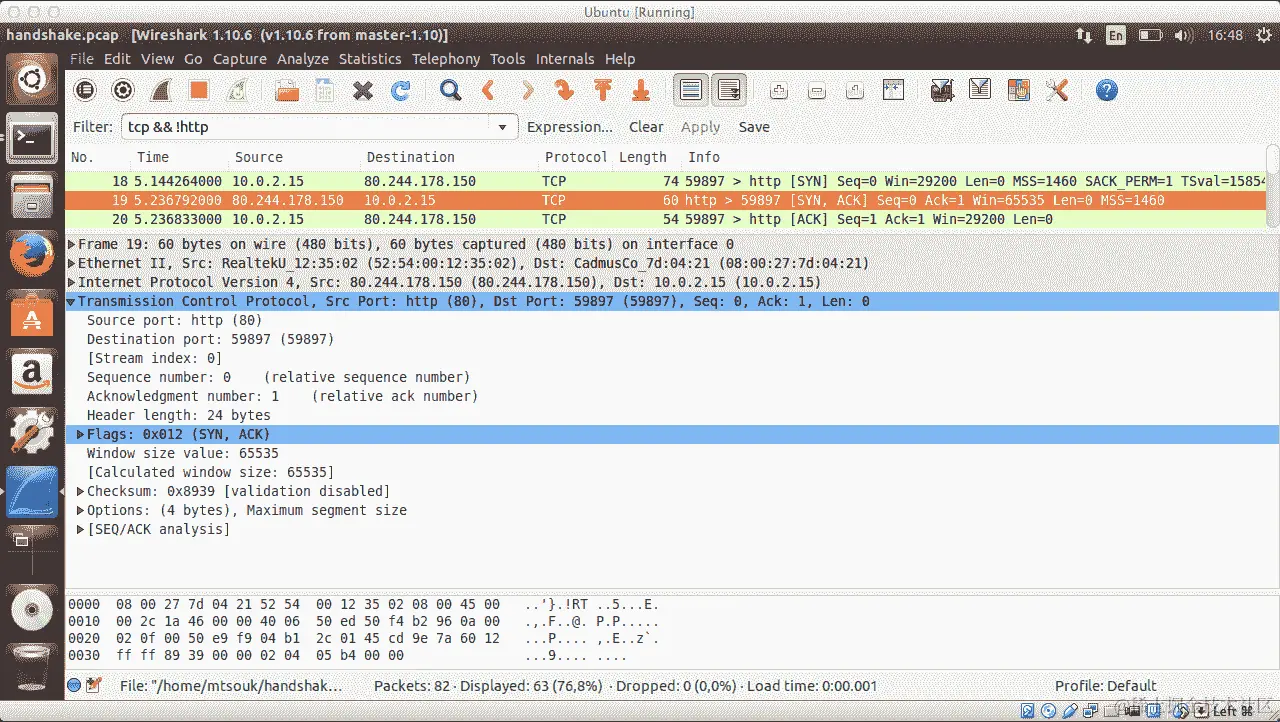Viewport: 1280px width, 722px height.
Task: Reload this capture file
Action: pyautogui.click(x=401, y=91)
